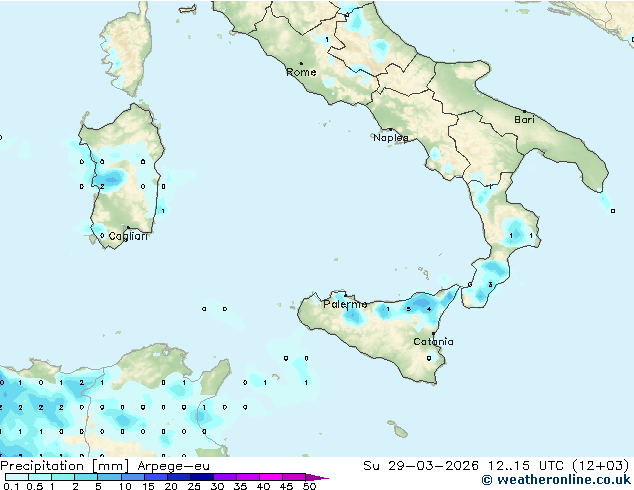Select the 2–5 mm legend swatch

click(86, 477)
